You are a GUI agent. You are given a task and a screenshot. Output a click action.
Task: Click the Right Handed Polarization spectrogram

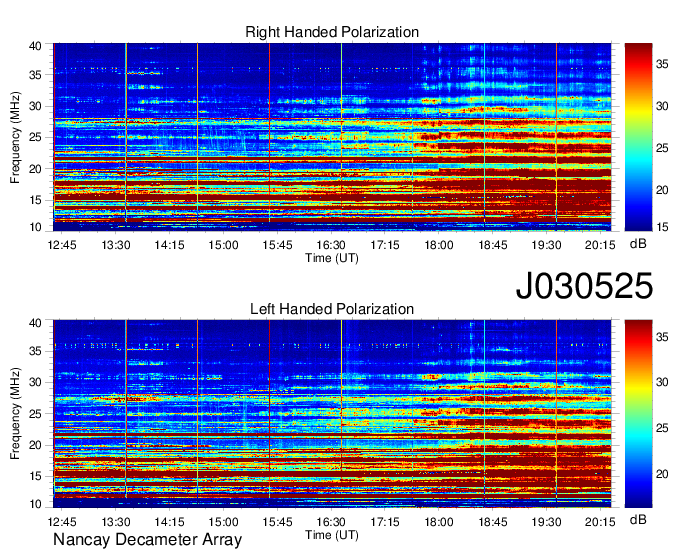[332, 137]
